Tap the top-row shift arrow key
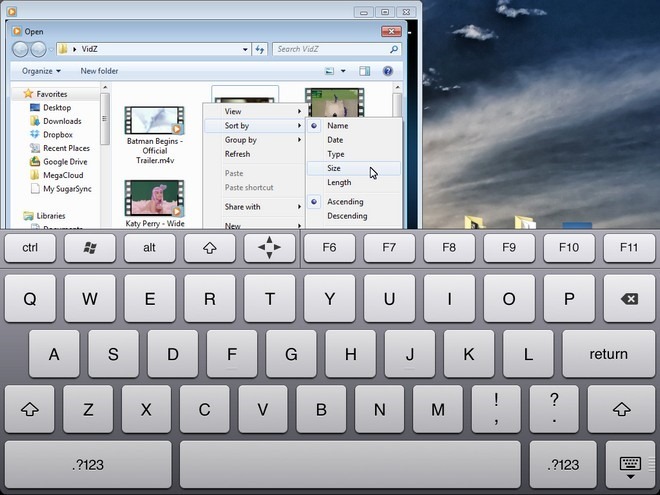Image resolution: width=660 pixels, height=495 pixels. point(210,248)
